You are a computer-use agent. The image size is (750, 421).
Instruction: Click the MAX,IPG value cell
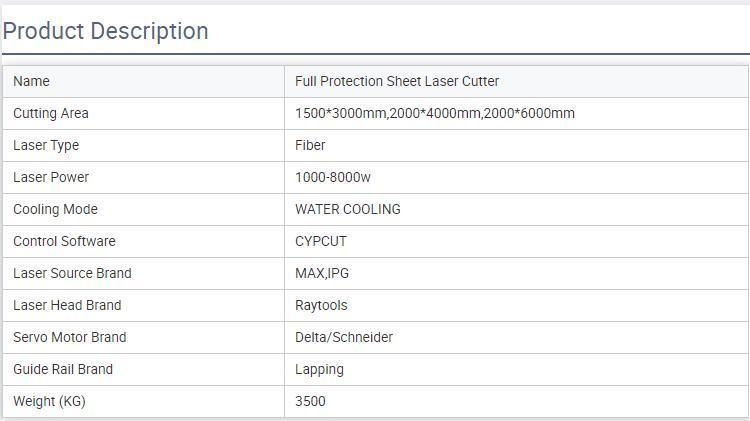tap(322, 273)
